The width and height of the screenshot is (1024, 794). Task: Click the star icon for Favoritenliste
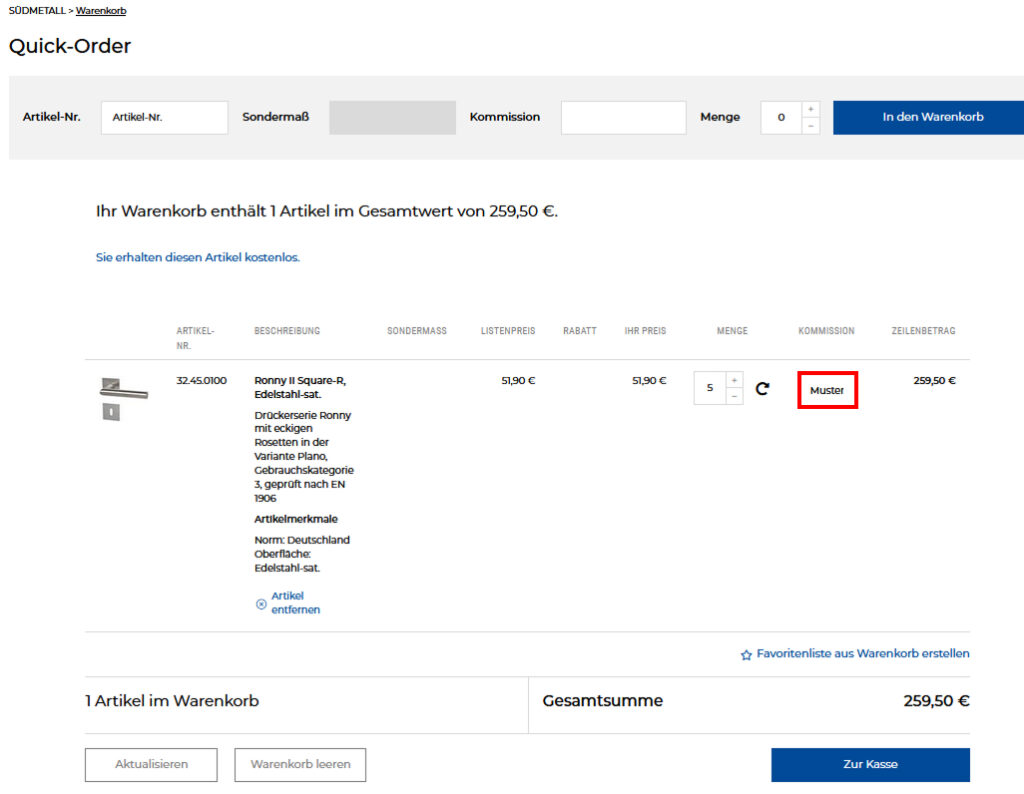click(x=746, y=655)
